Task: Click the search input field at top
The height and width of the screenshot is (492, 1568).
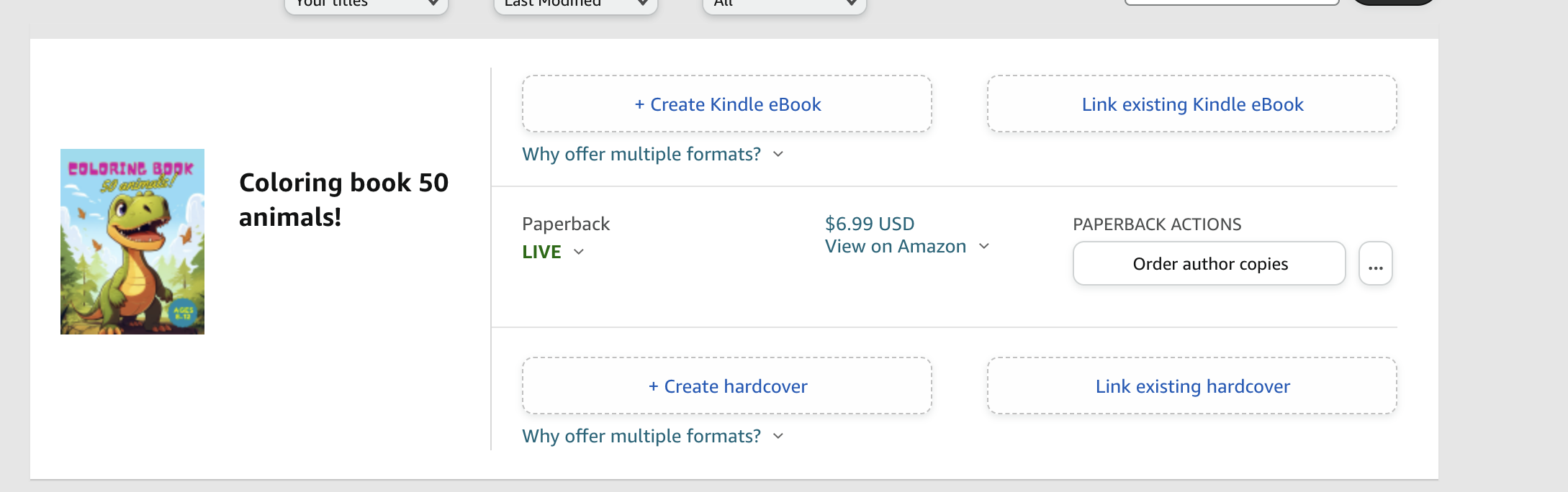Action: [1231, 2]
